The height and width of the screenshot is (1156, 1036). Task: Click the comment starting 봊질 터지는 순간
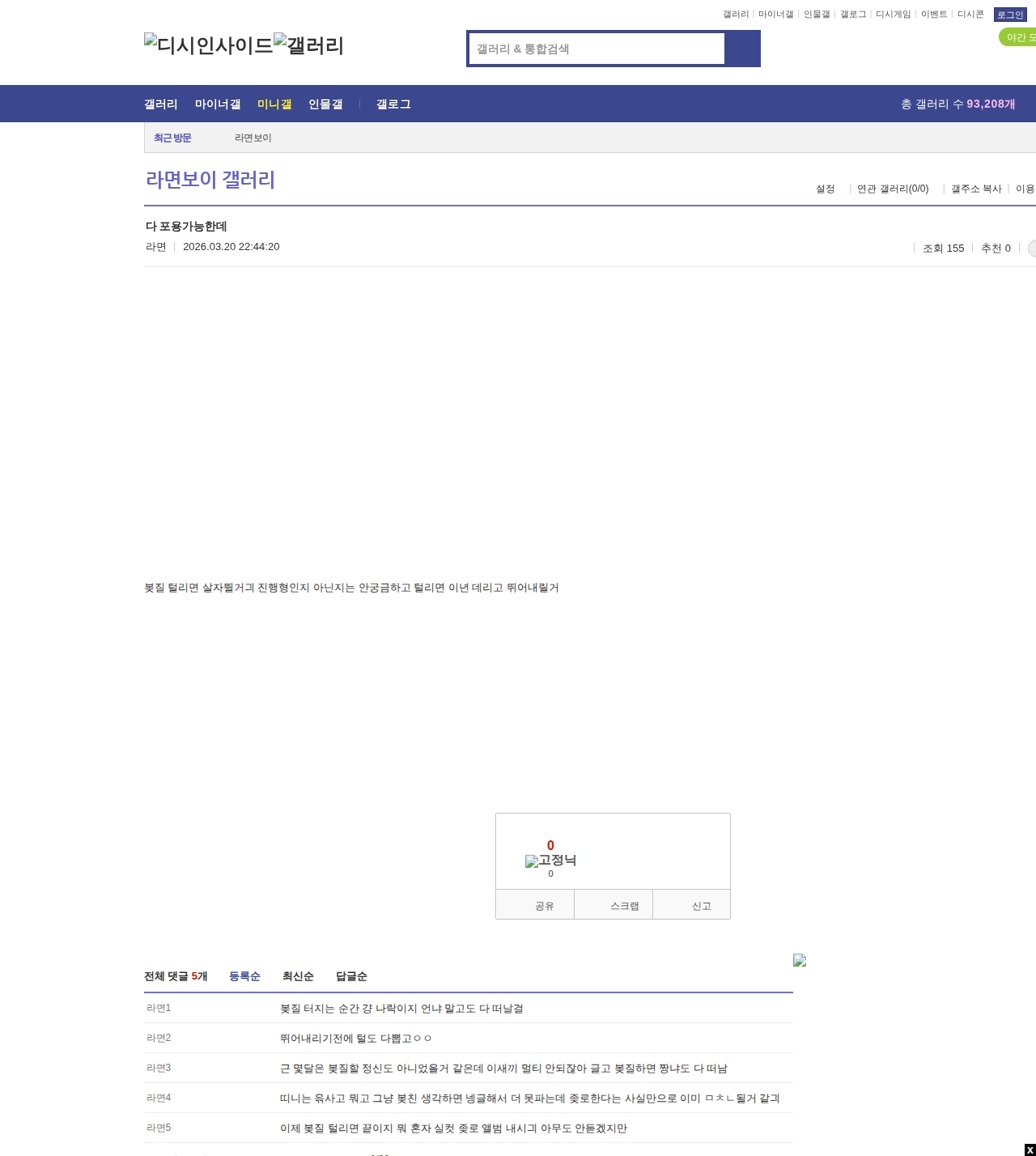[401, 1009]
